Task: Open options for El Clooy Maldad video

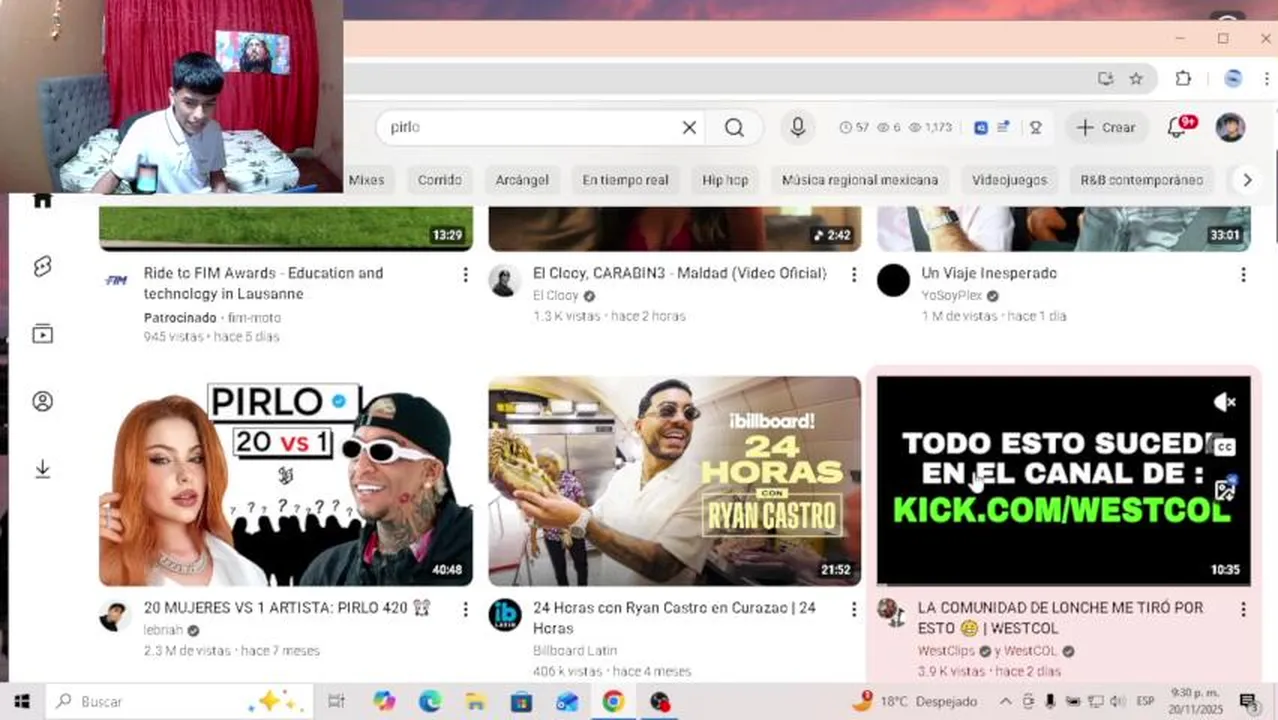Action: click(854, 274)
